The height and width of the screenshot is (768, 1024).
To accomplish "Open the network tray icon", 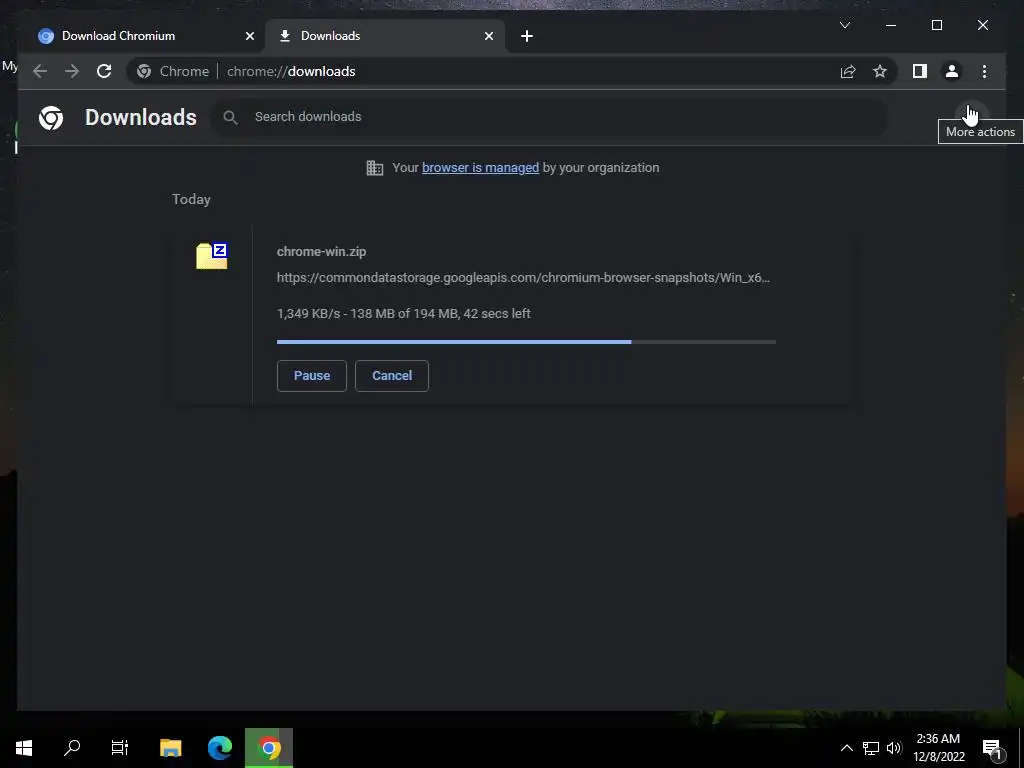I will coord(871,748).
